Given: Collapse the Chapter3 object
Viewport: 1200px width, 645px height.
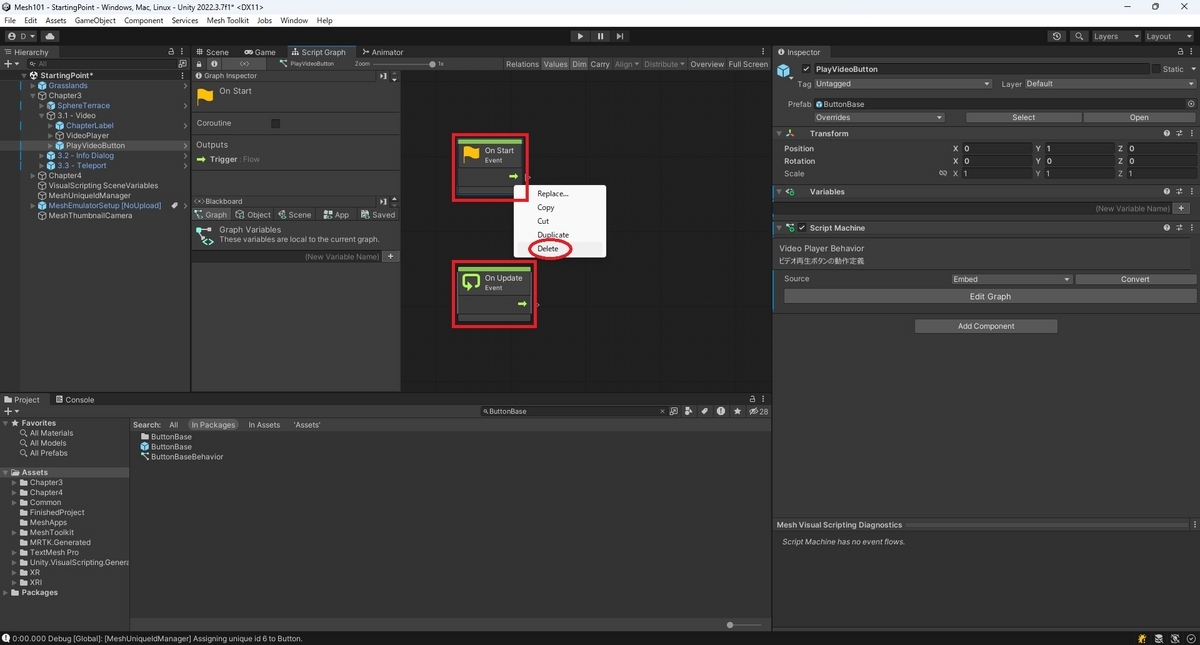Looking at the screenshot, I should (x=32, y=96).
